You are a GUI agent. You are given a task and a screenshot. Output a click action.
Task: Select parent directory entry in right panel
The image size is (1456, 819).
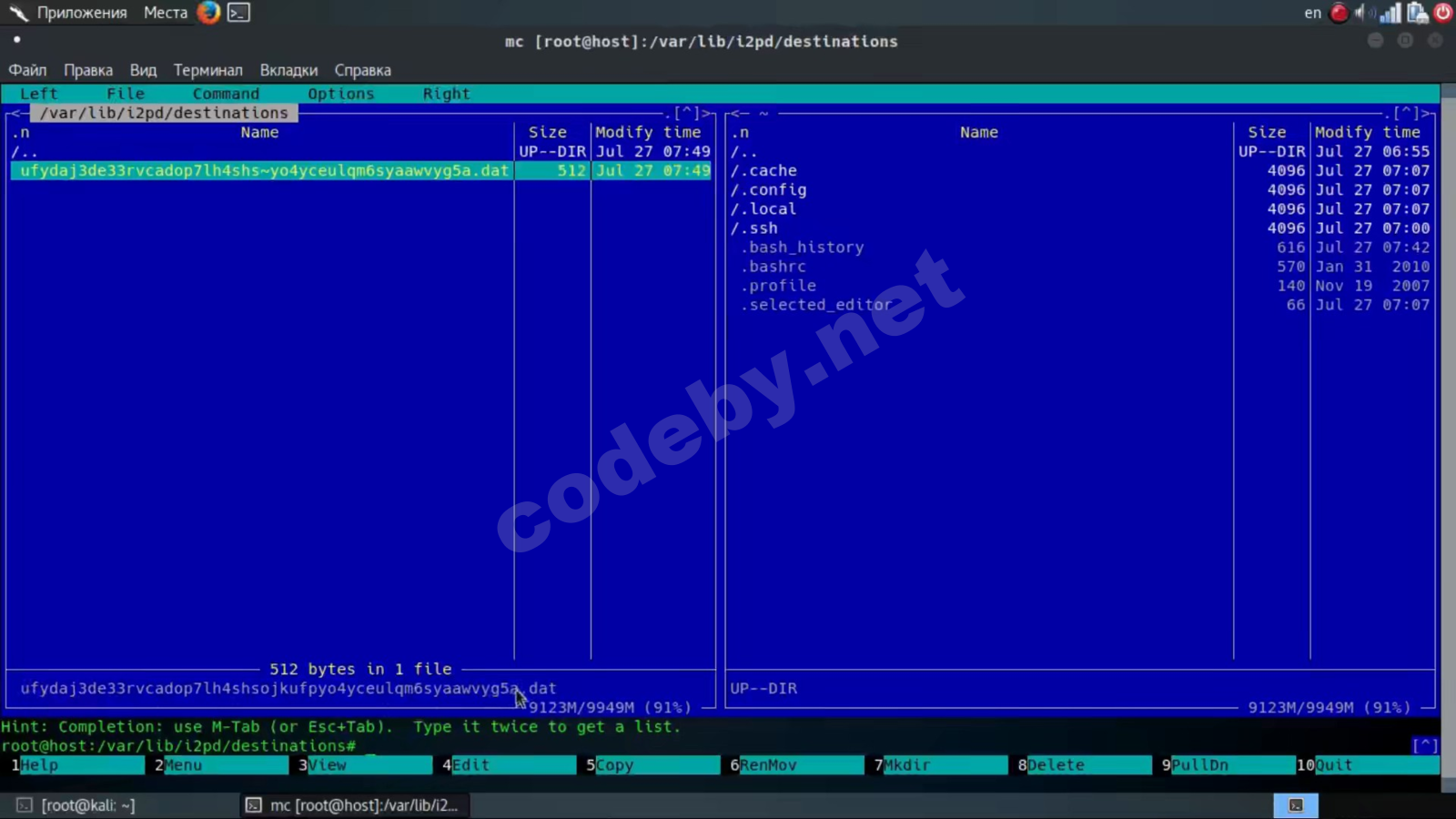point(1080,152)
